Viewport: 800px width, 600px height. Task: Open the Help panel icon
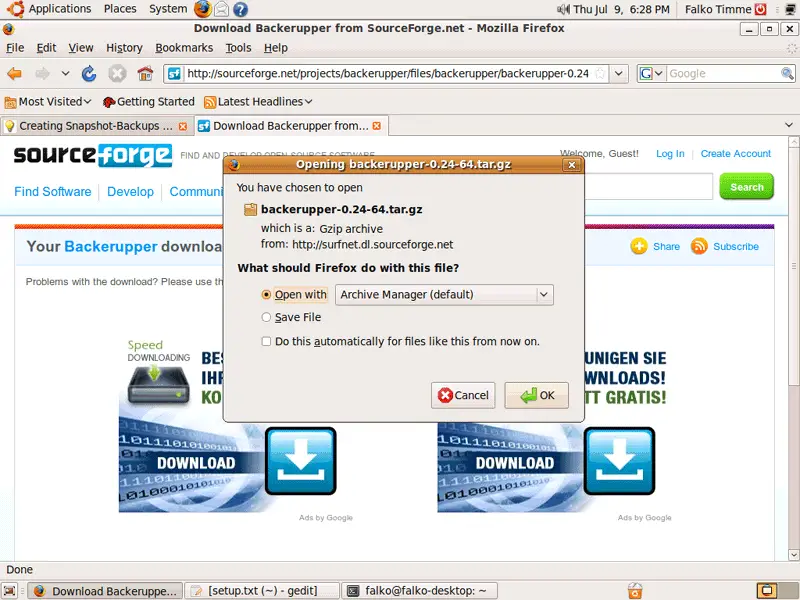(x=240, y=9)
